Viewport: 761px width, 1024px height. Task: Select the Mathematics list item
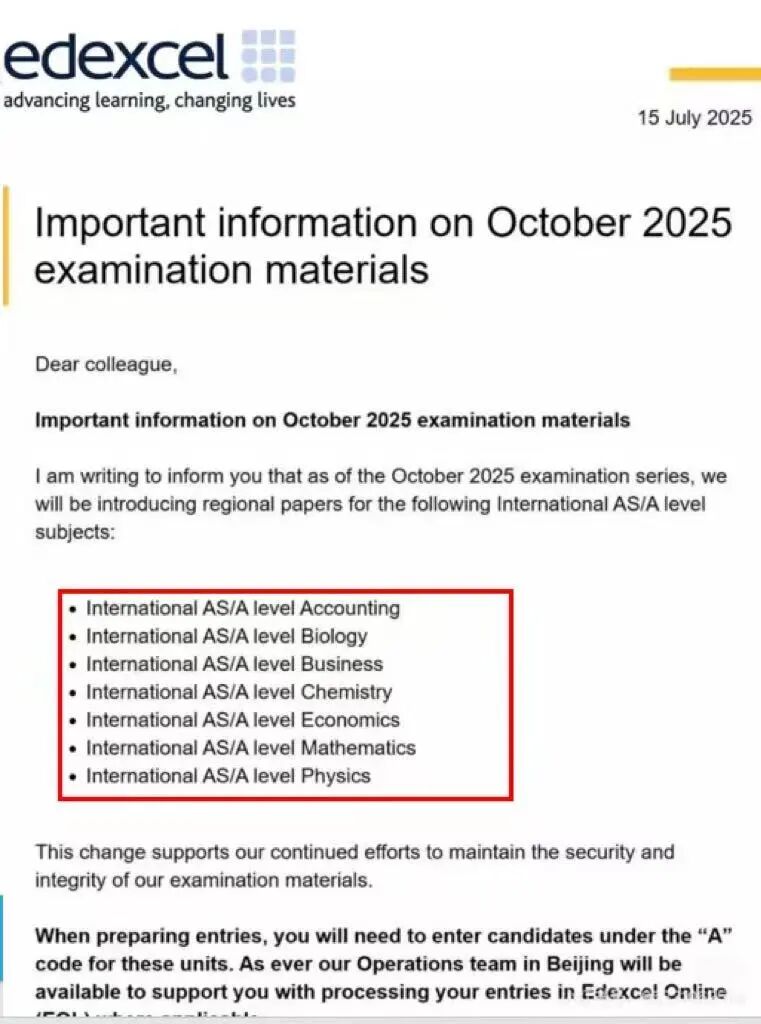pyautogui.click(x=250, y=748)
